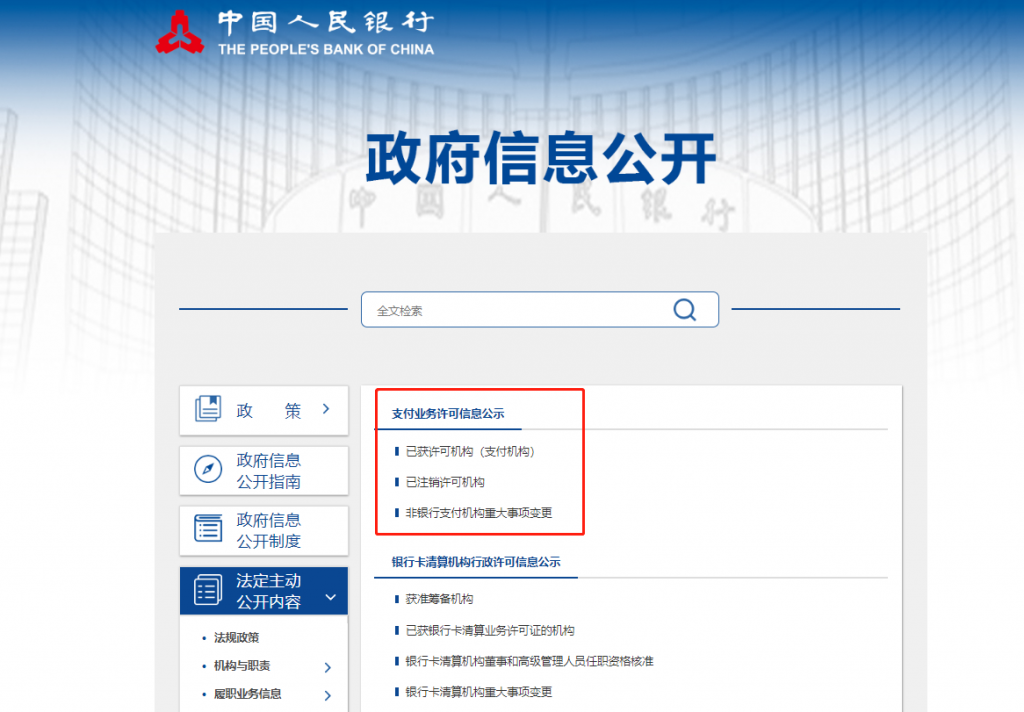
Task: Open 银行卡清算机构行政许可信息公示 heading
Action: (x=476, y=562)
